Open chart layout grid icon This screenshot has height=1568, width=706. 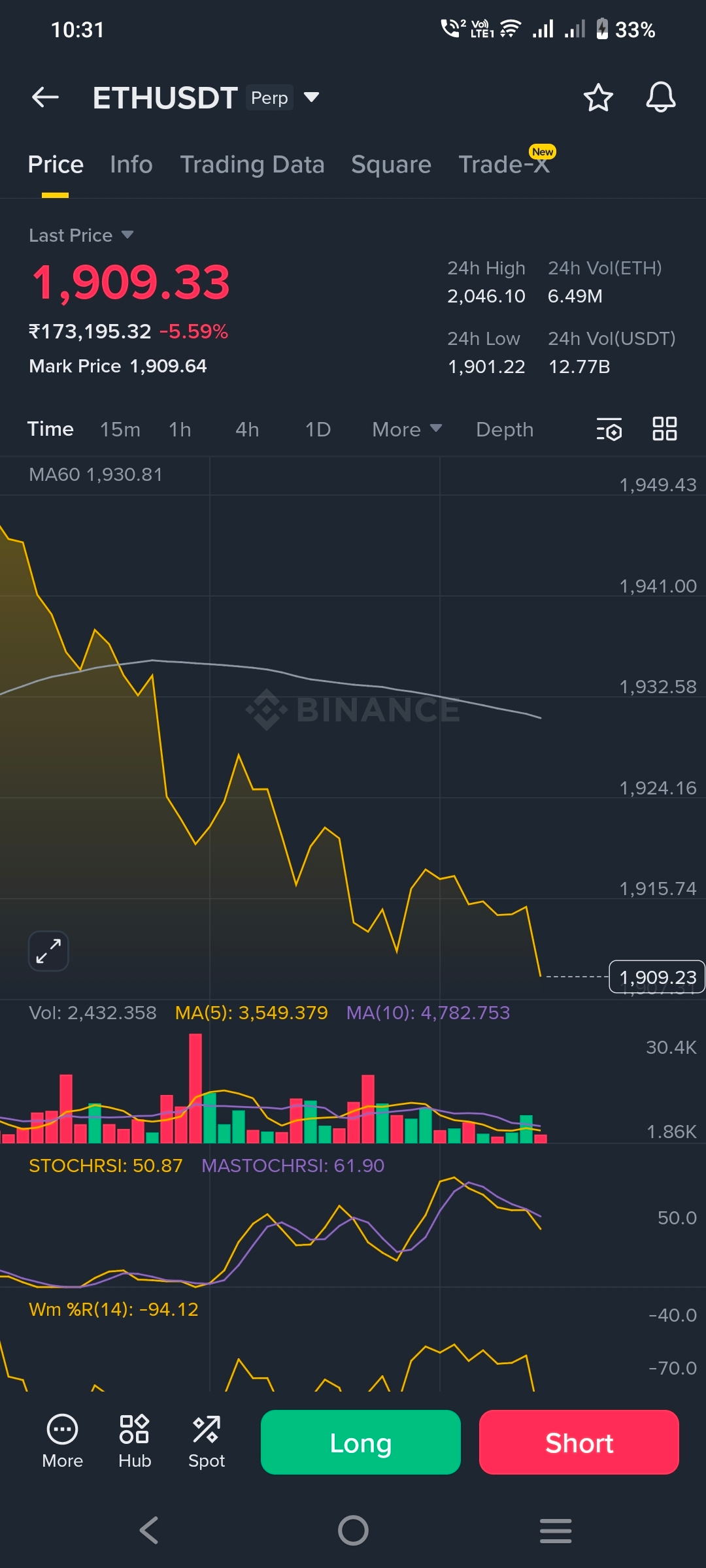tap(665, 429)
